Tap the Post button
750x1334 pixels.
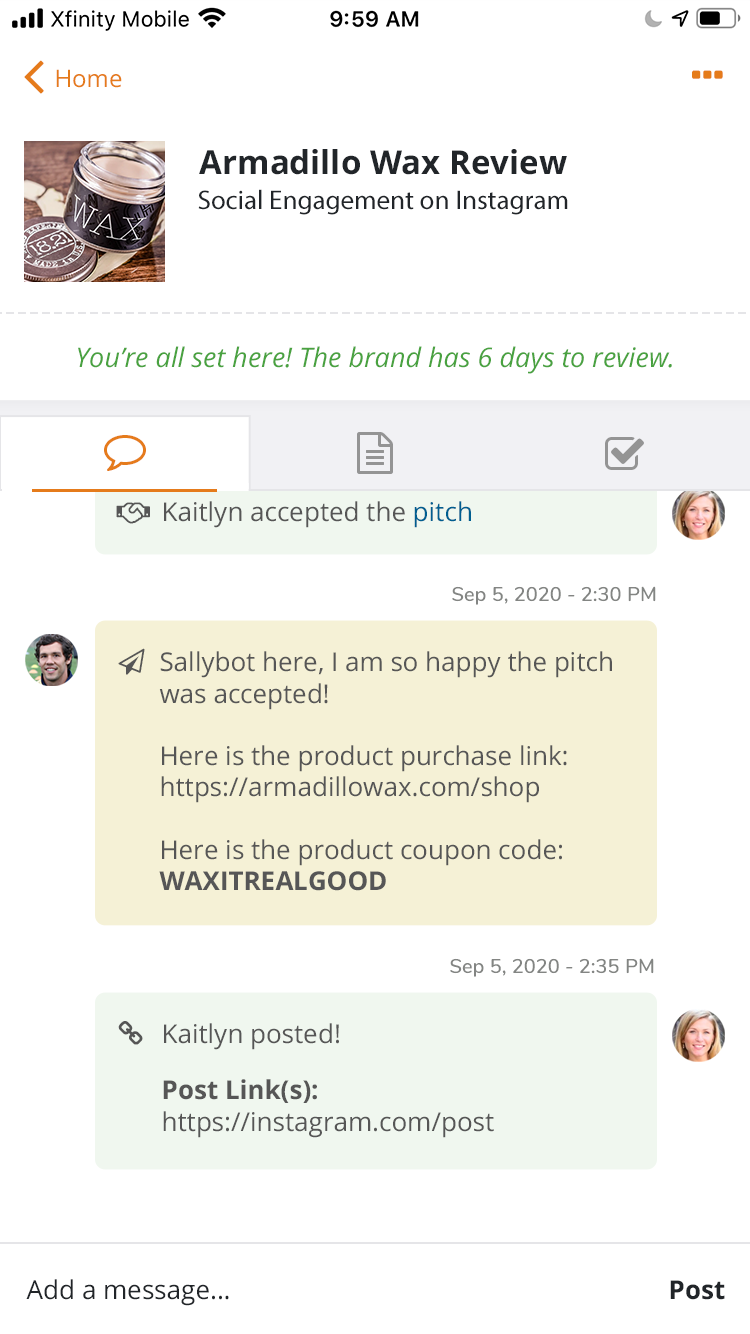pyautogui.click(x=697, y=1290)
